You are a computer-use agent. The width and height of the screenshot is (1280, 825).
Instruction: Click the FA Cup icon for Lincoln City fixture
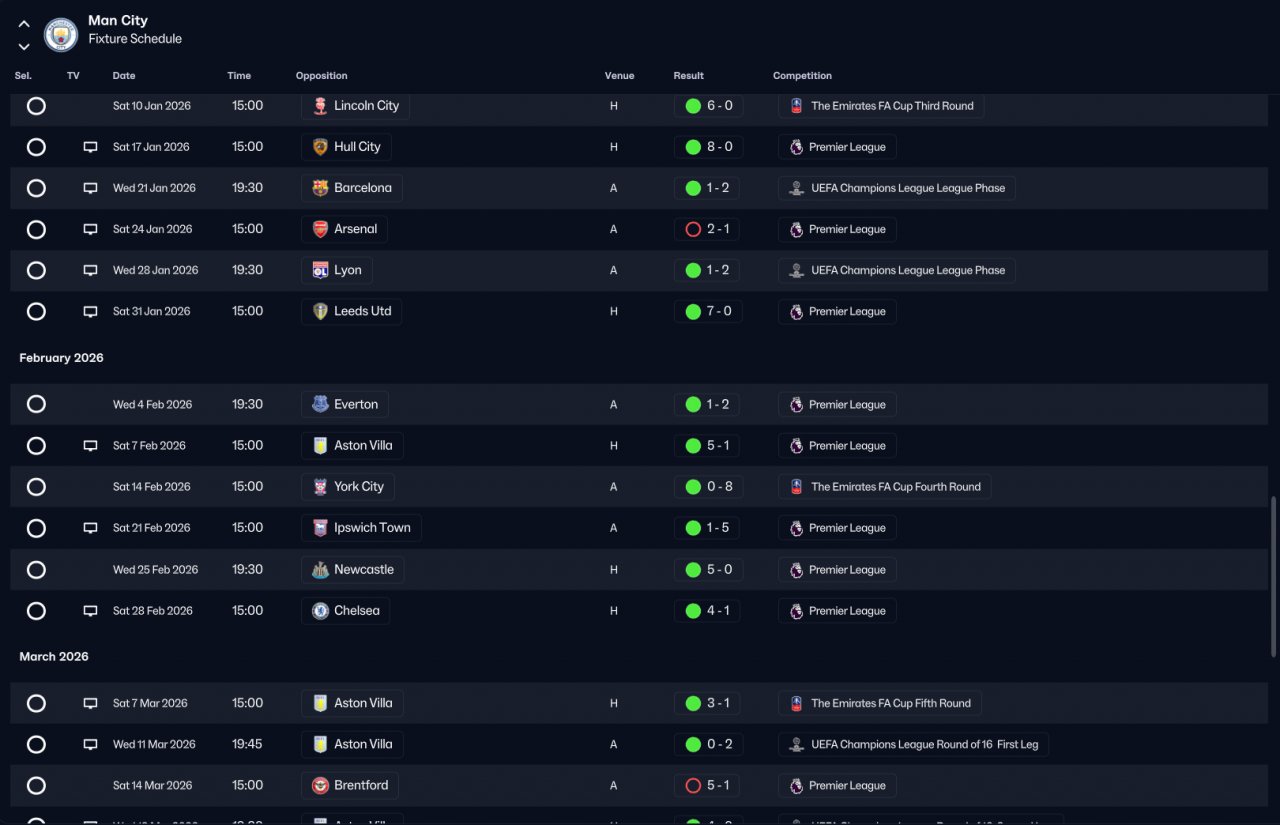click(796, 106)
